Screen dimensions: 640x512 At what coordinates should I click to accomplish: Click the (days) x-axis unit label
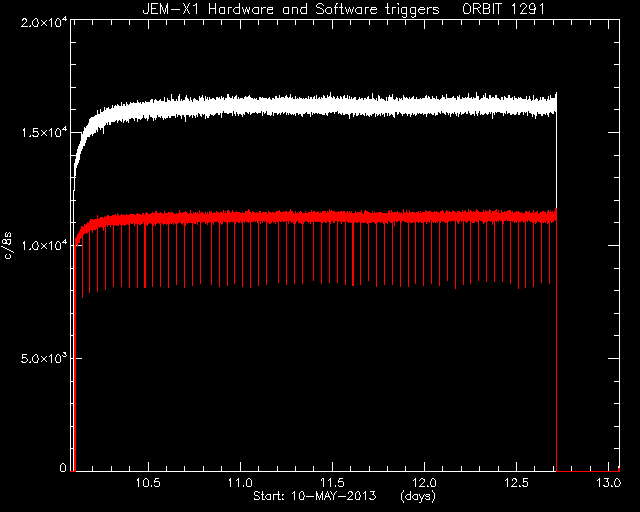coord(418,496)
